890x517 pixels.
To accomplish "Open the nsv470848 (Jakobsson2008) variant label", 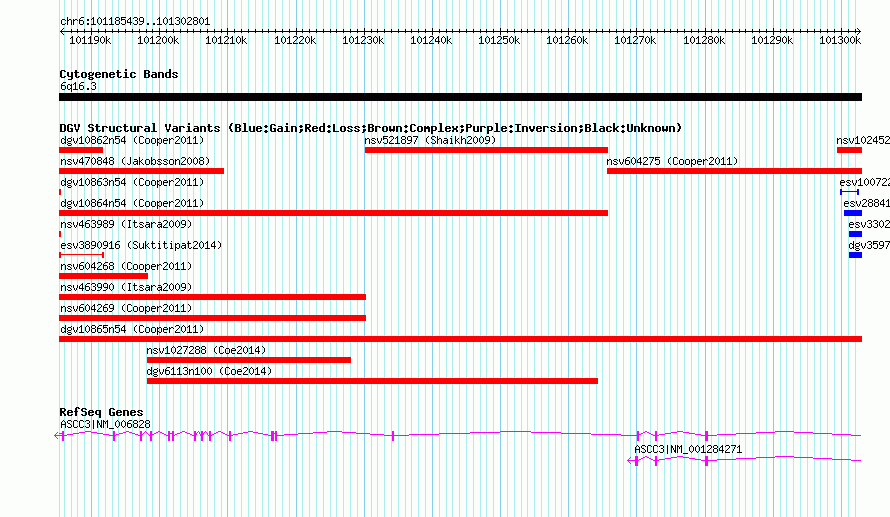I will click(x=135, y=161).
